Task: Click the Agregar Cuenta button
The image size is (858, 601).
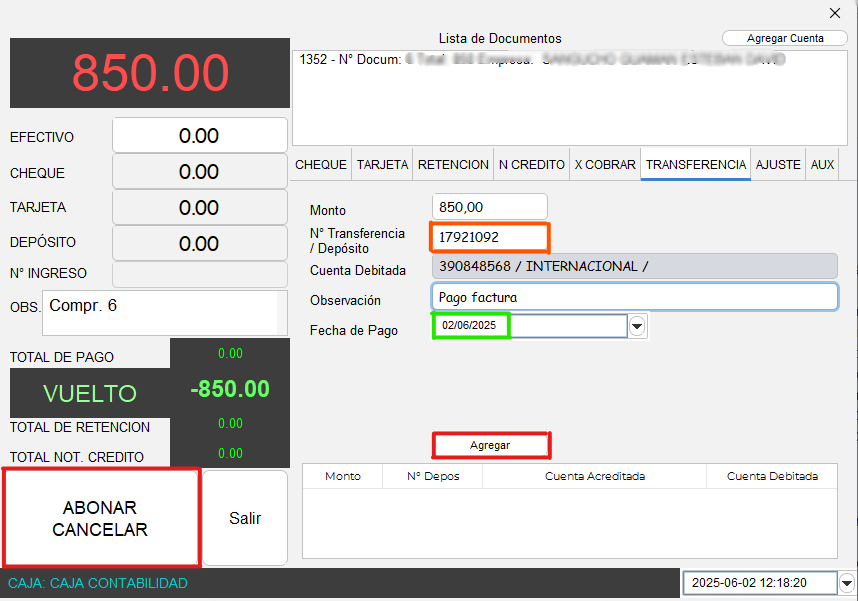Action: coord(785,38)
